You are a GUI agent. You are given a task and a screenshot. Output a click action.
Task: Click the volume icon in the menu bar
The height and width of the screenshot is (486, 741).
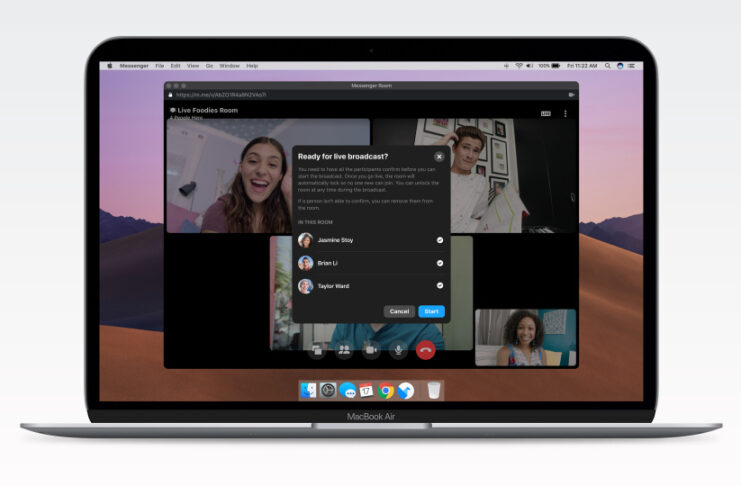click(x=530, y=66)
